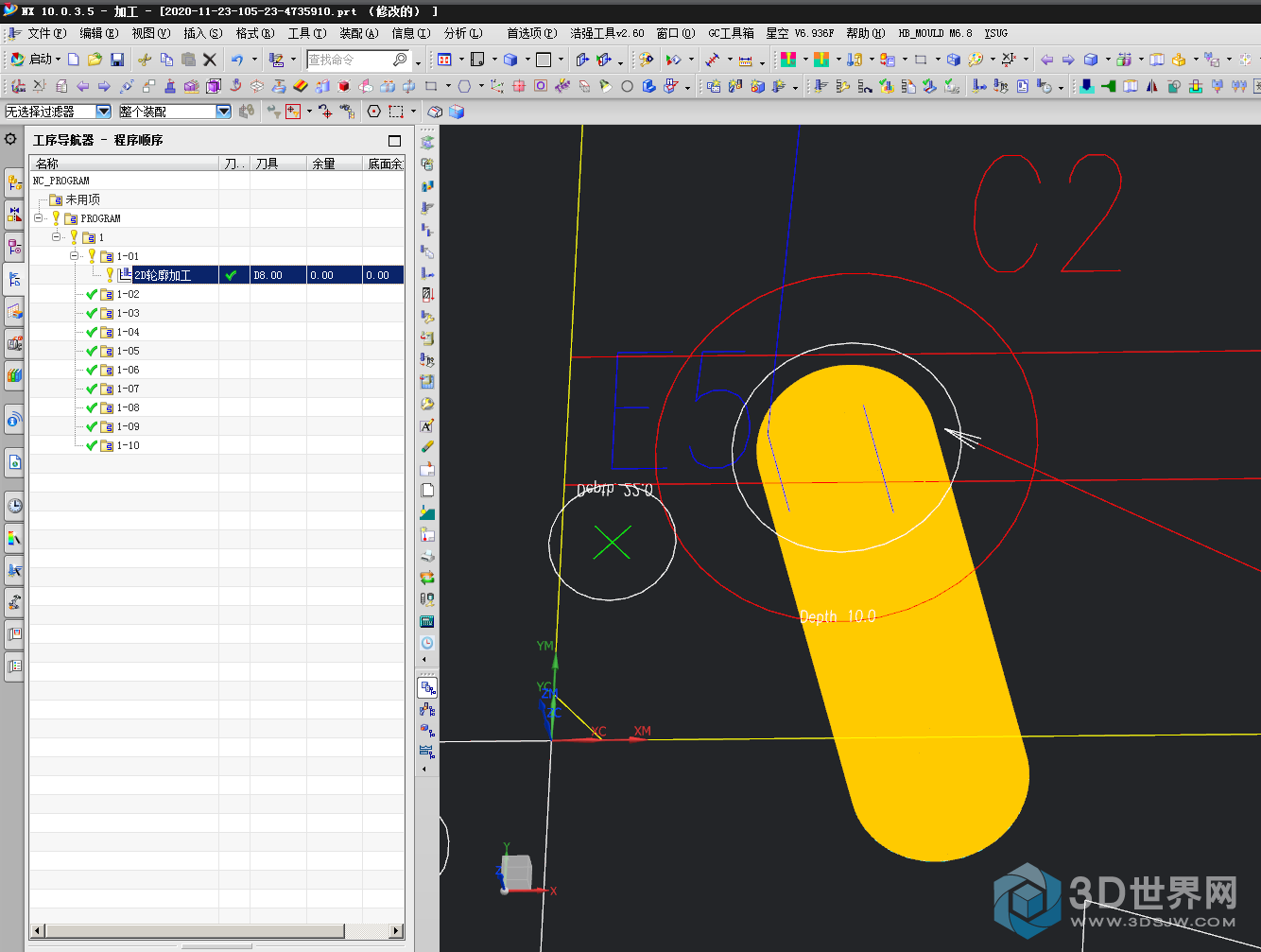This screenshot has height=952, width=1261.
Task: Click in the 查找命令 search field
Action: (349, 60)
